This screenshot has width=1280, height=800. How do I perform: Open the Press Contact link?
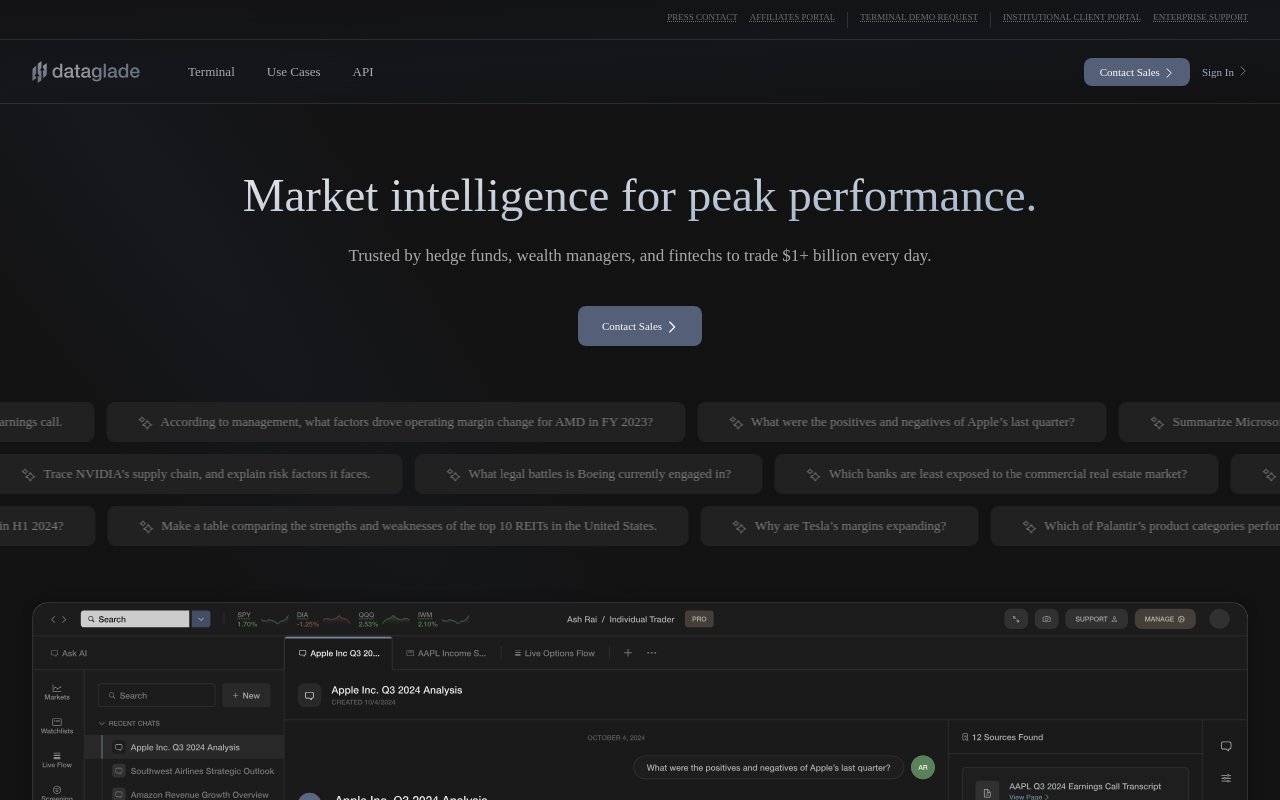pyautogui.click(x=702, y=17)
